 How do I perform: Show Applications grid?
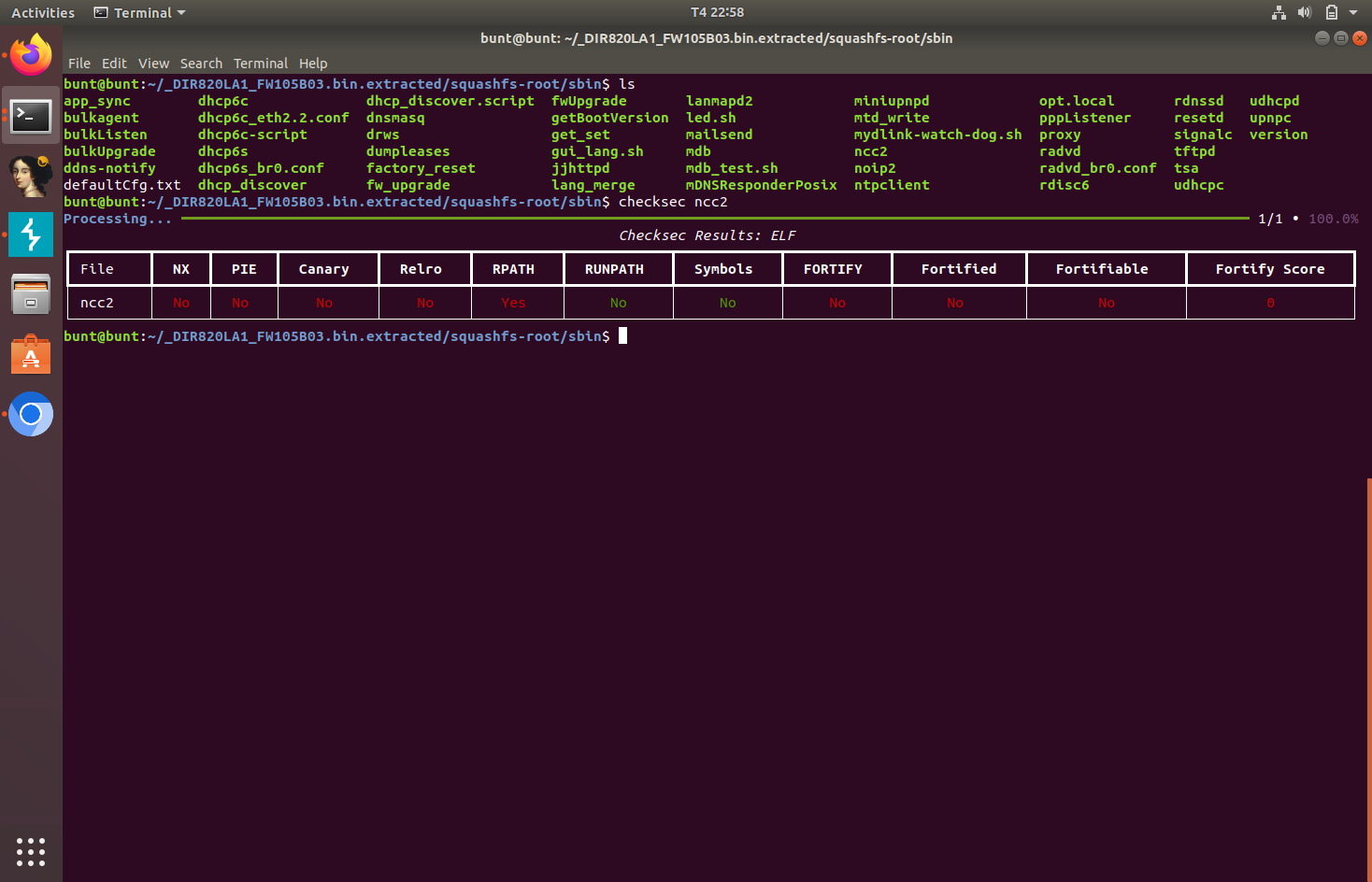pyautogui.click(x=31, y=851)
